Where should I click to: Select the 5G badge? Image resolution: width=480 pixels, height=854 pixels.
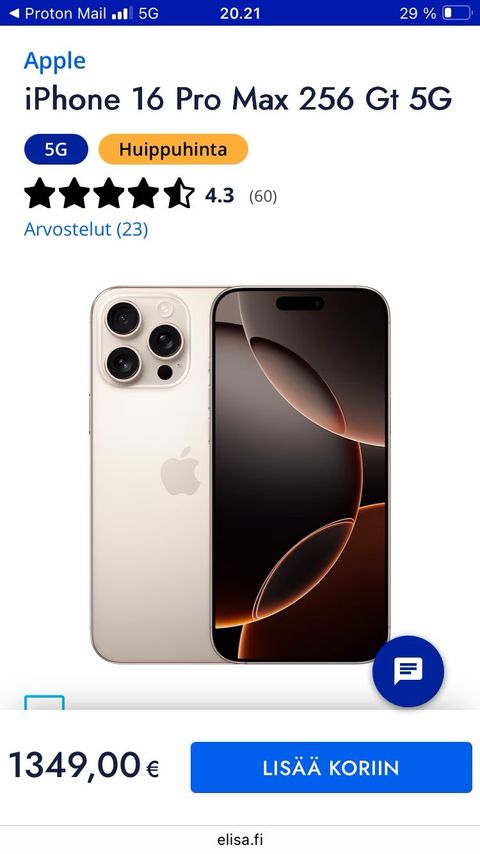pos(56,149)
